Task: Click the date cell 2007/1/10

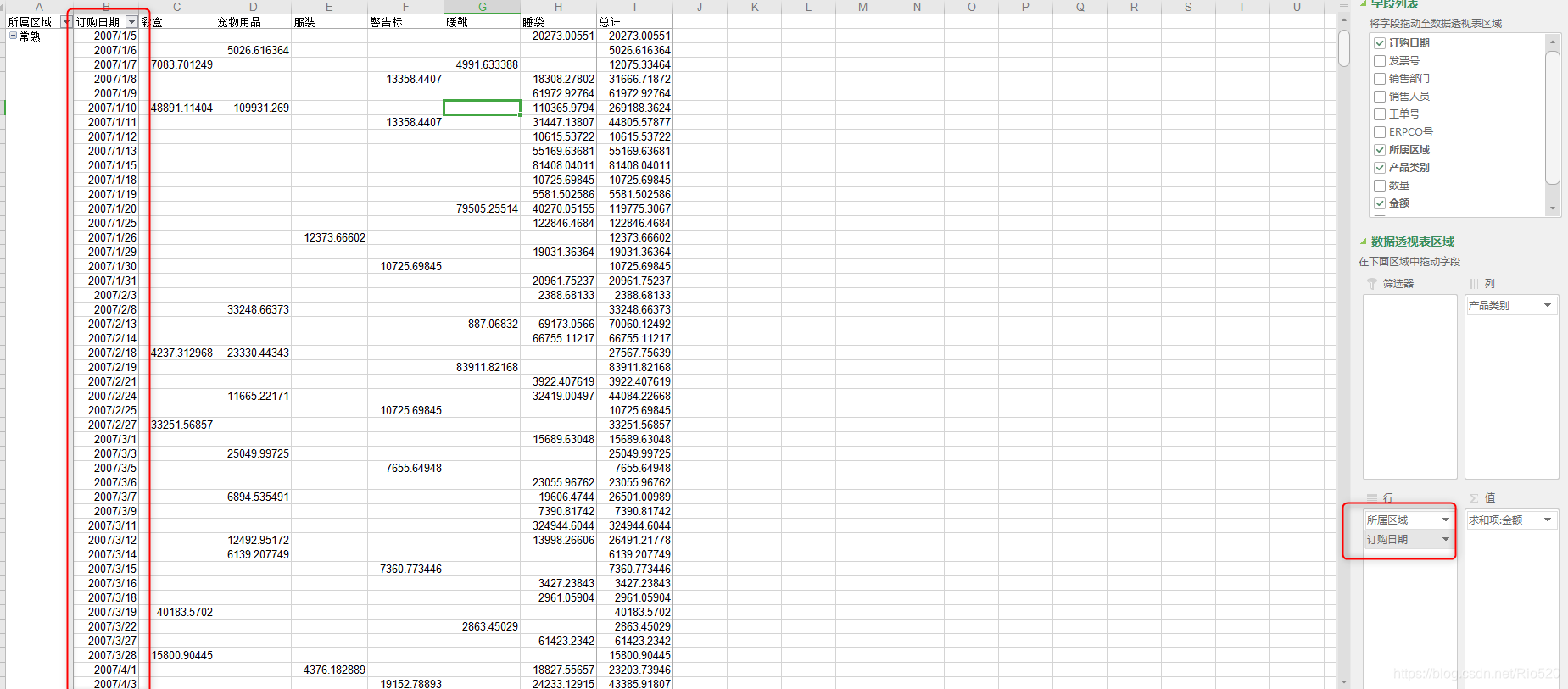Action: click(106, 108)
